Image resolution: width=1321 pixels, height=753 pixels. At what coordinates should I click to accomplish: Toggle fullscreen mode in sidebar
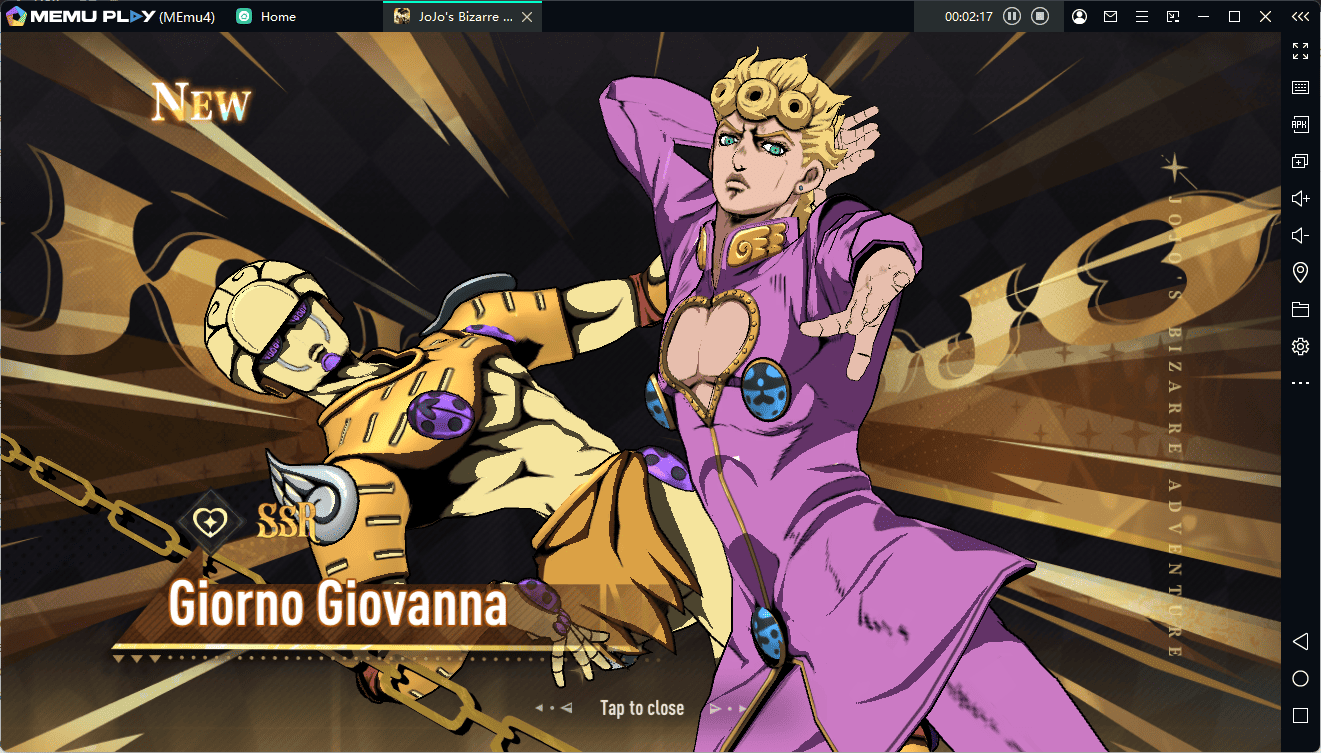coord(1300,51)
